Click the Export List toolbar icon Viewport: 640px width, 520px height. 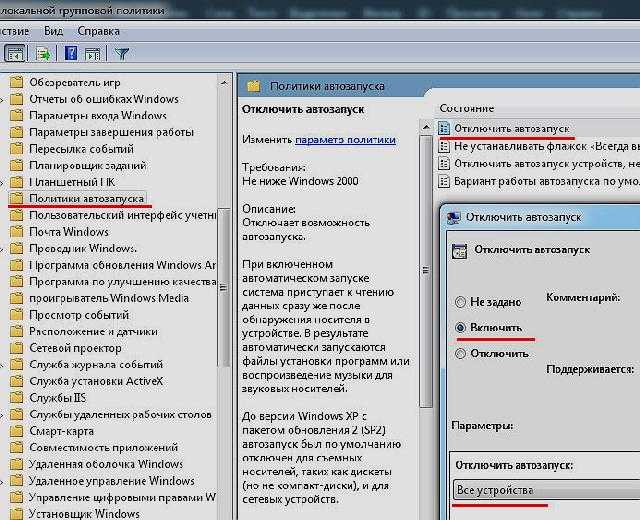point(43,53)
